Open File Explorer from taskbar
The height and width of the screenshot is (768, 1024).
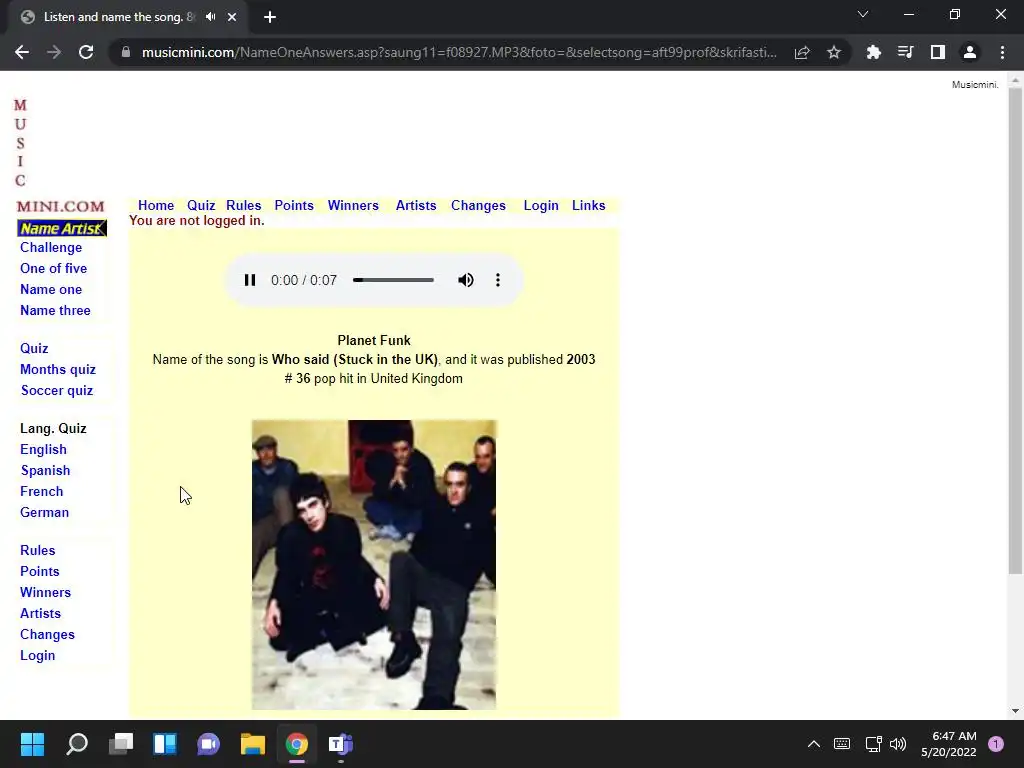tap(253, 744)
